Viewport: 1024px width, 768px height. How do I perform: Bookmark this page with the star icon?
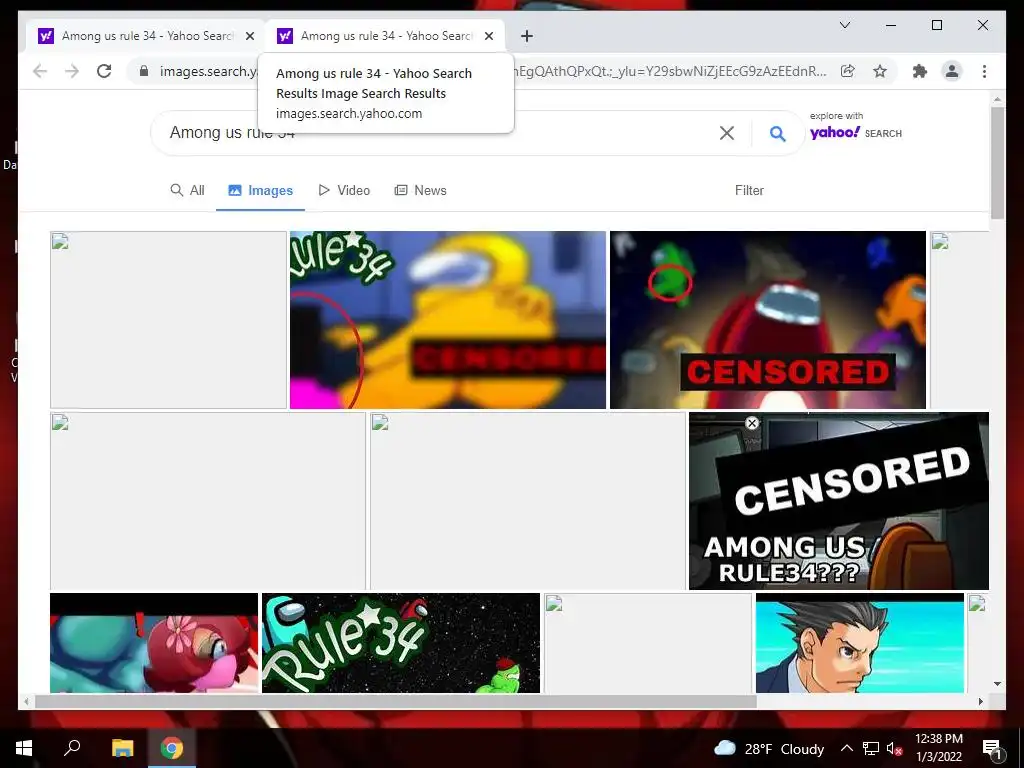[x=880, y=71]
